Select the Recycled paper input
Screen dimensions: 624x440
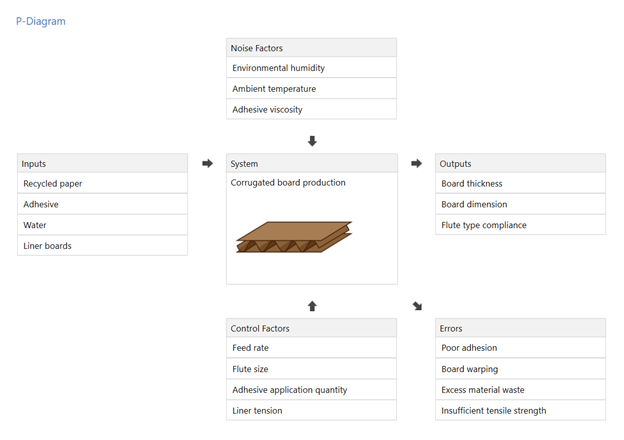click(x=102, y=184)
